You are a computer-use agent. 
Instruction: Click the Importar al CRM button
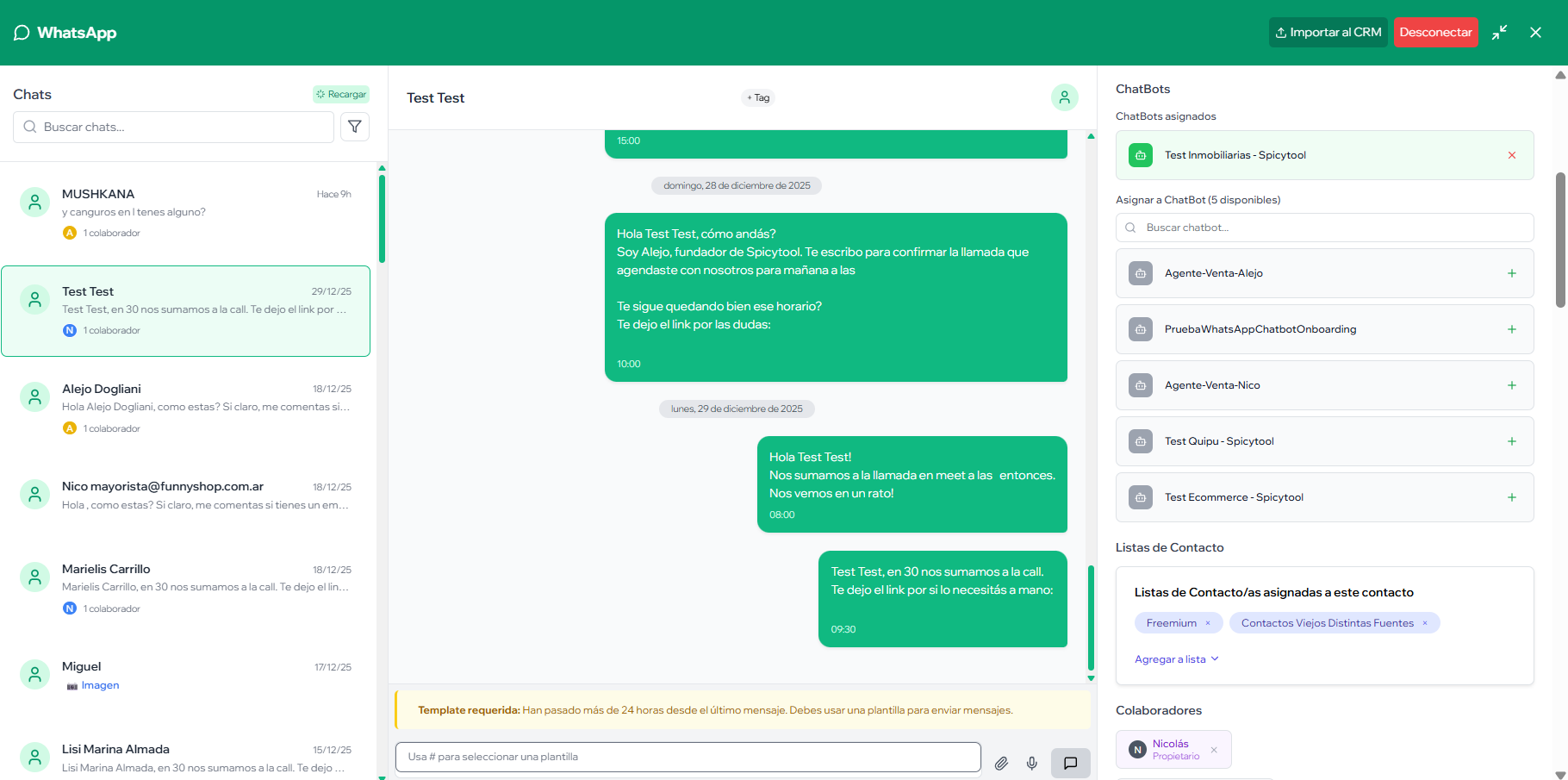pos(1328,32)
